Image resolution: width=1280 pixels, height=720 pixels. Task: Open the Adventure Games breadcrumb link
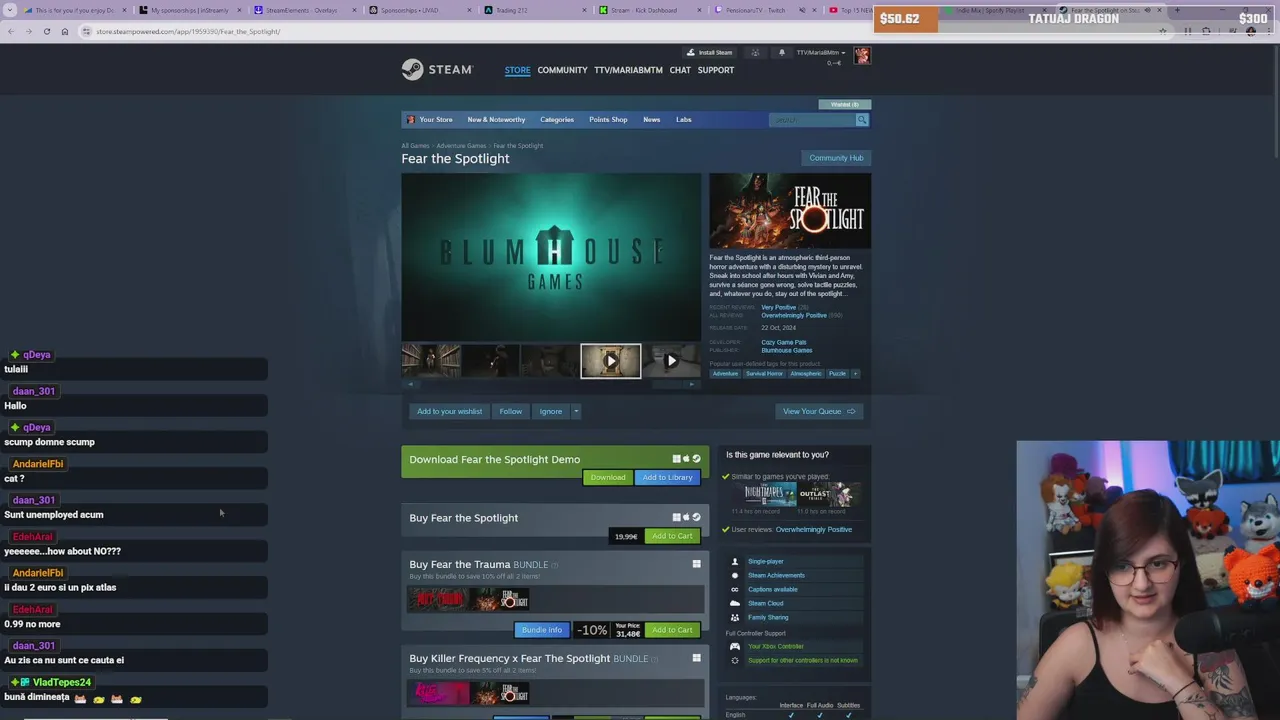(x=461, y=146)
